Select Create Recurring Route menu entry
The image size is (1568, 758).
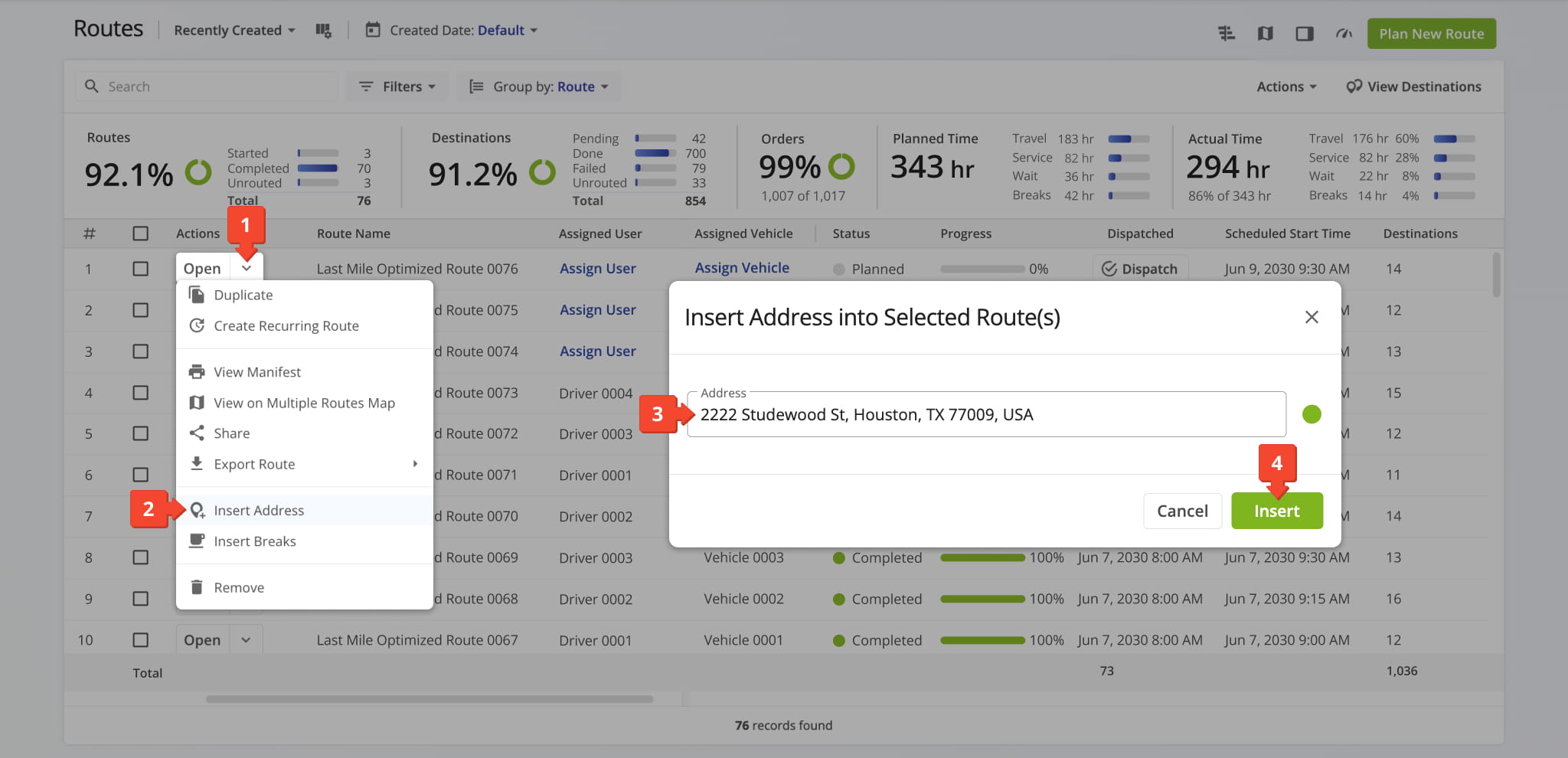click(286, 325)
